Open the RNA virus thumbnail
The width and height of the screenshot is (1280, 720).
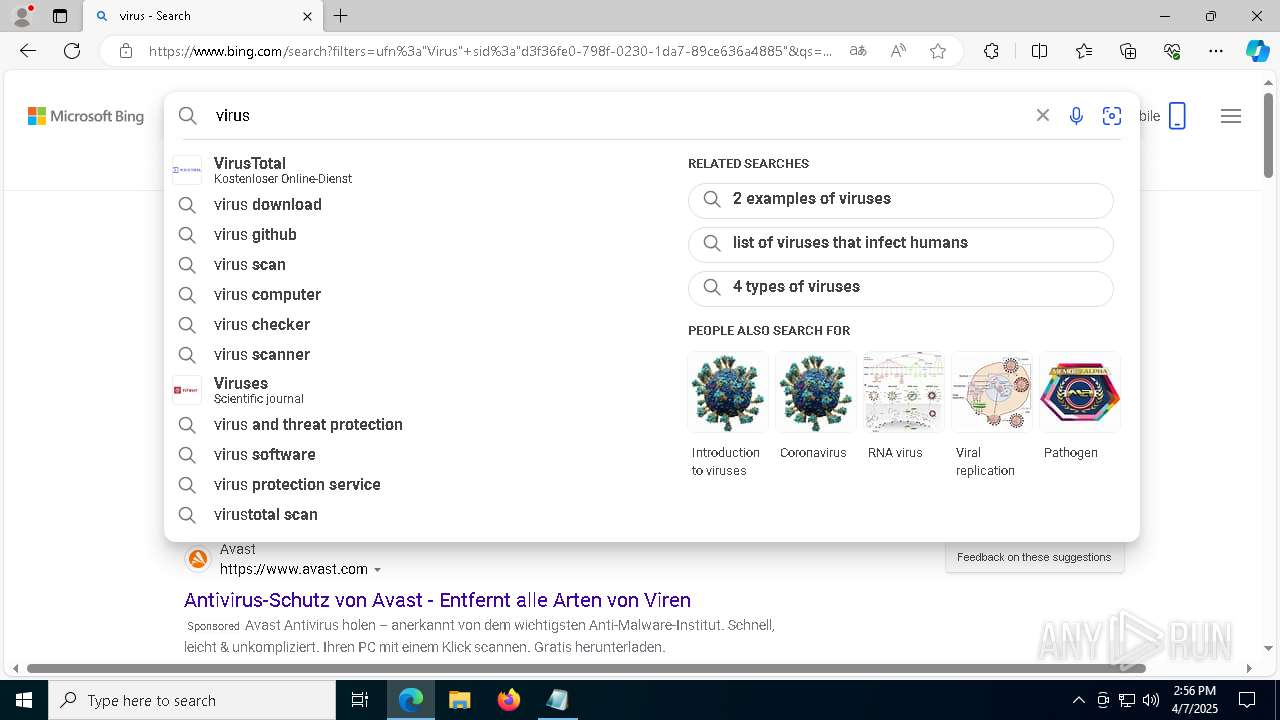pos(904,392)
